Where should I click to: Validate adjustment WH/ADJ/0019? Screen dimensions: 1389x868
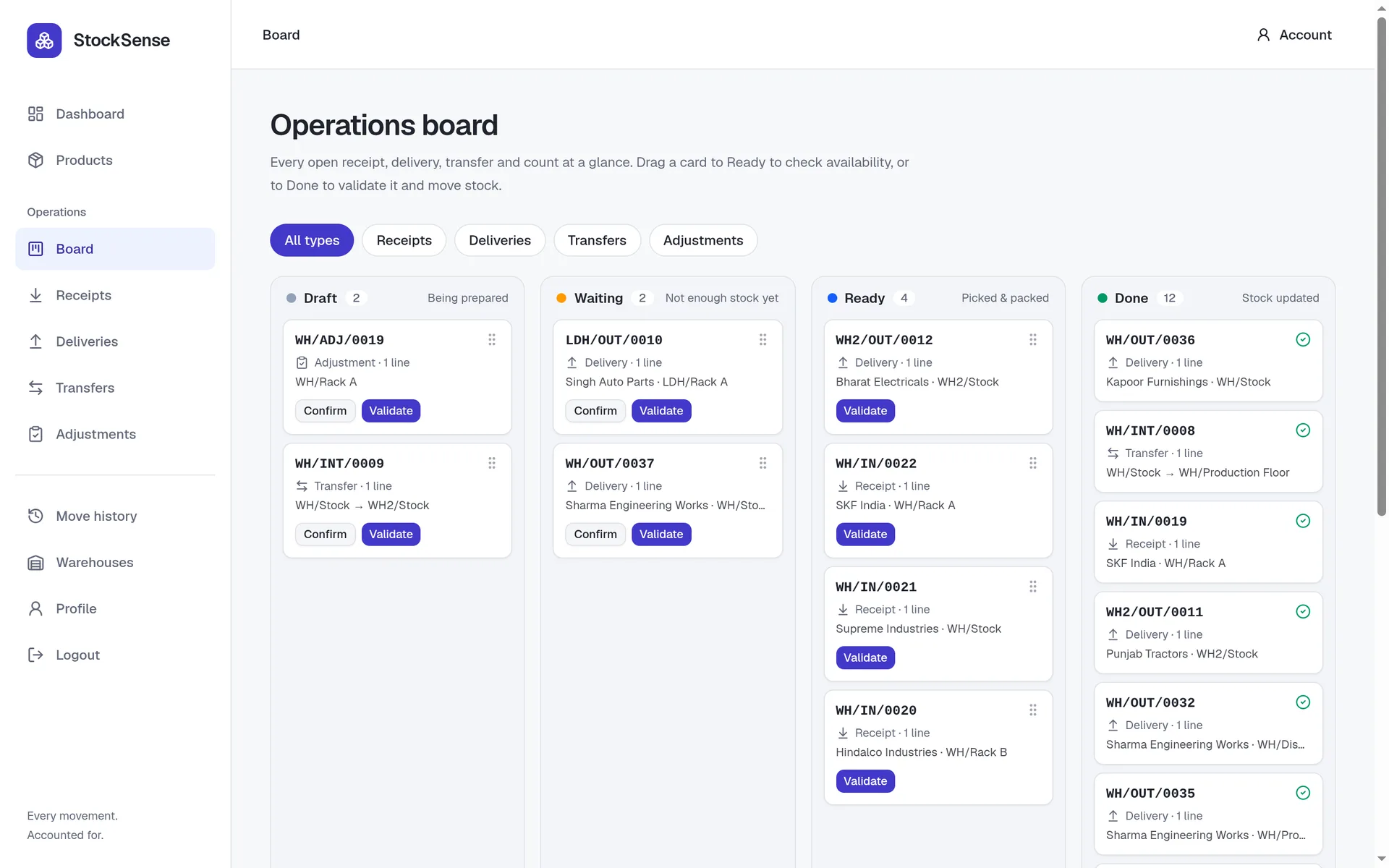391,411
